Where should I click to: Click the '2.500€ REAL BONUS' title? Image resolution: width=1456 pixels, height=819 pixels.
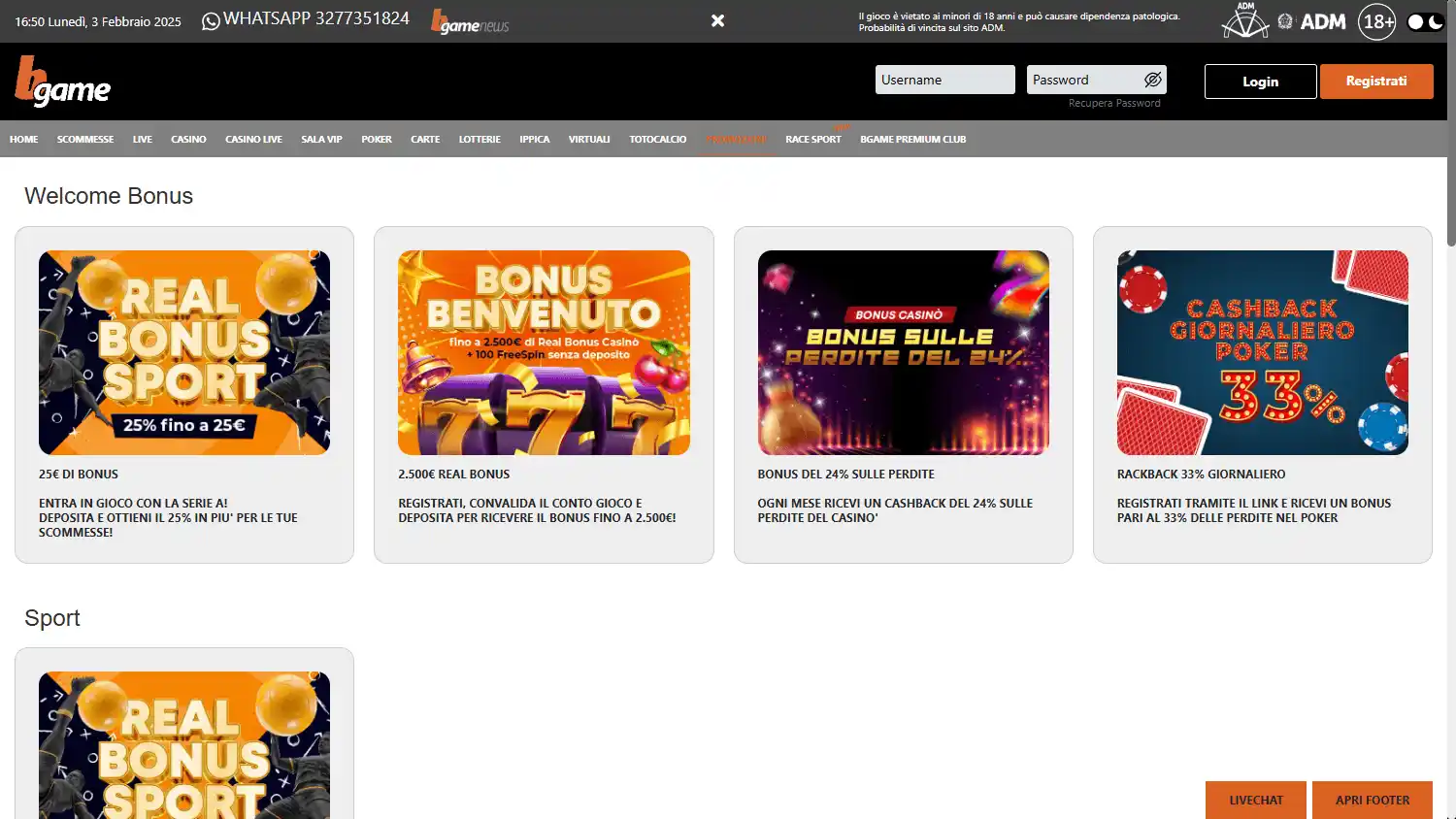[453, 475]
